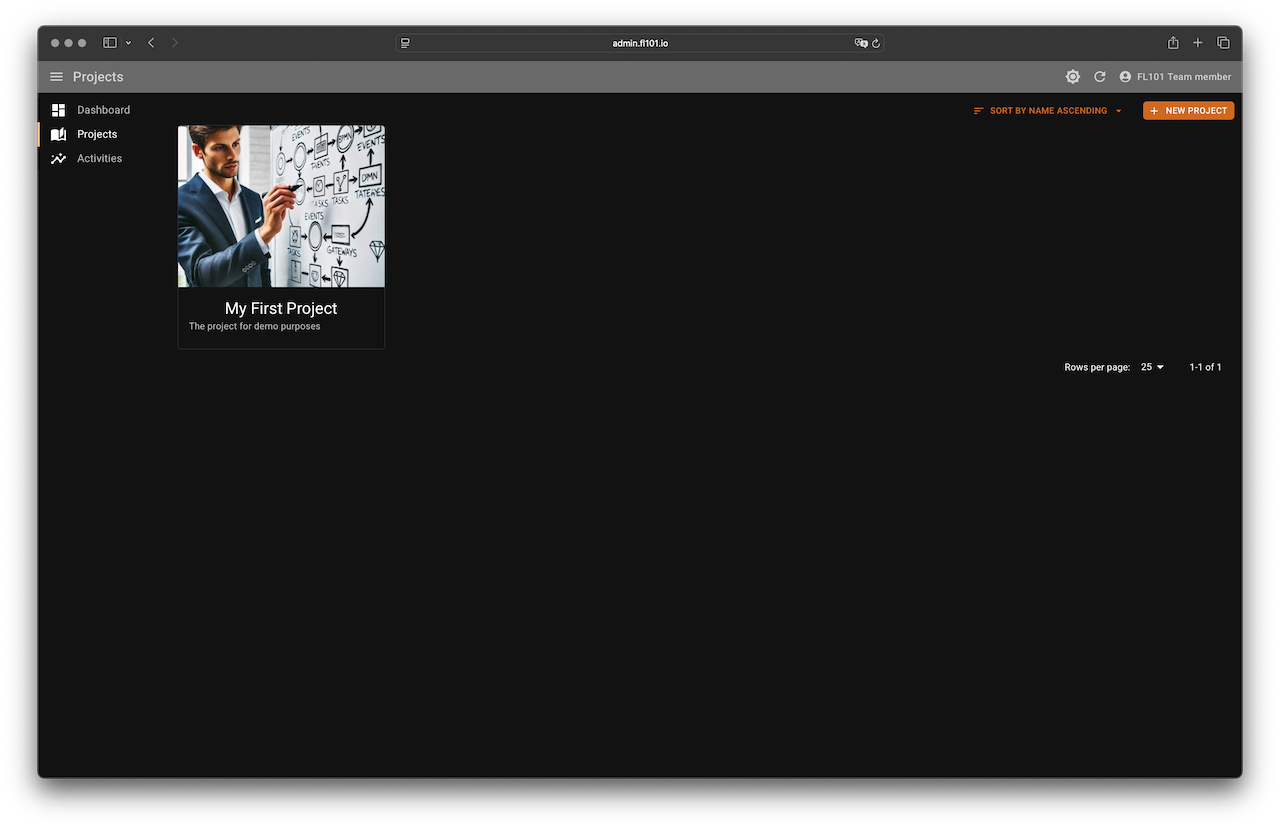Click the Dashboard sidebar icon
The width and height of the screenshot is (1280, 828).
(59, 110)
